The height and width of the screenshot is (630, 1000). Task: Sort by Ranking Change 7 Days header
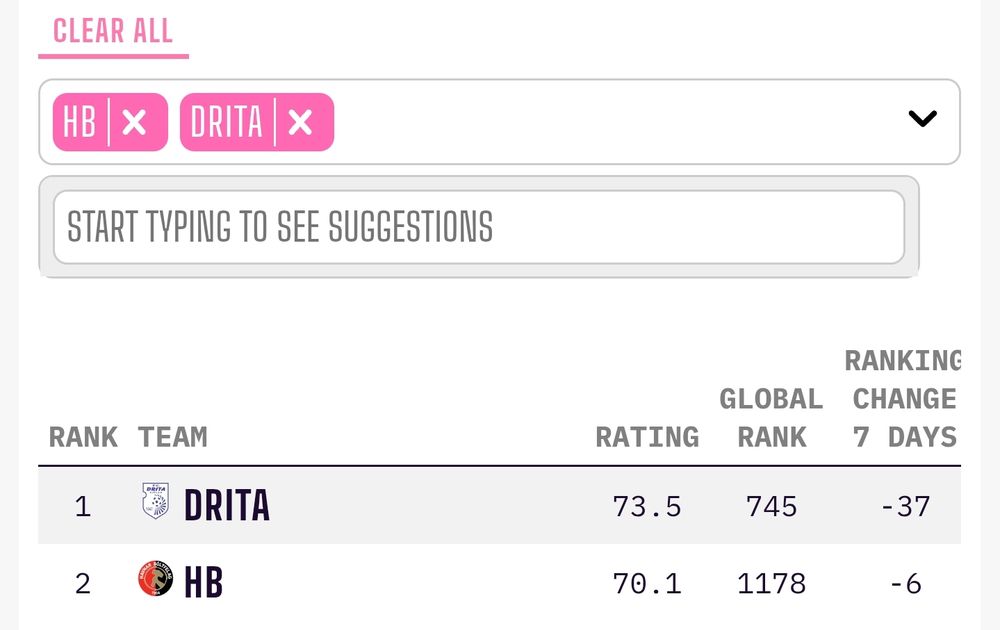904,399
